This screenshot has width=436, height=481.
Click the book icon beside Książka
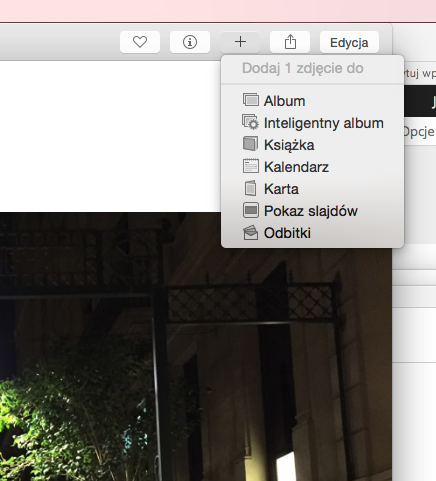click(x=250, y=144)
